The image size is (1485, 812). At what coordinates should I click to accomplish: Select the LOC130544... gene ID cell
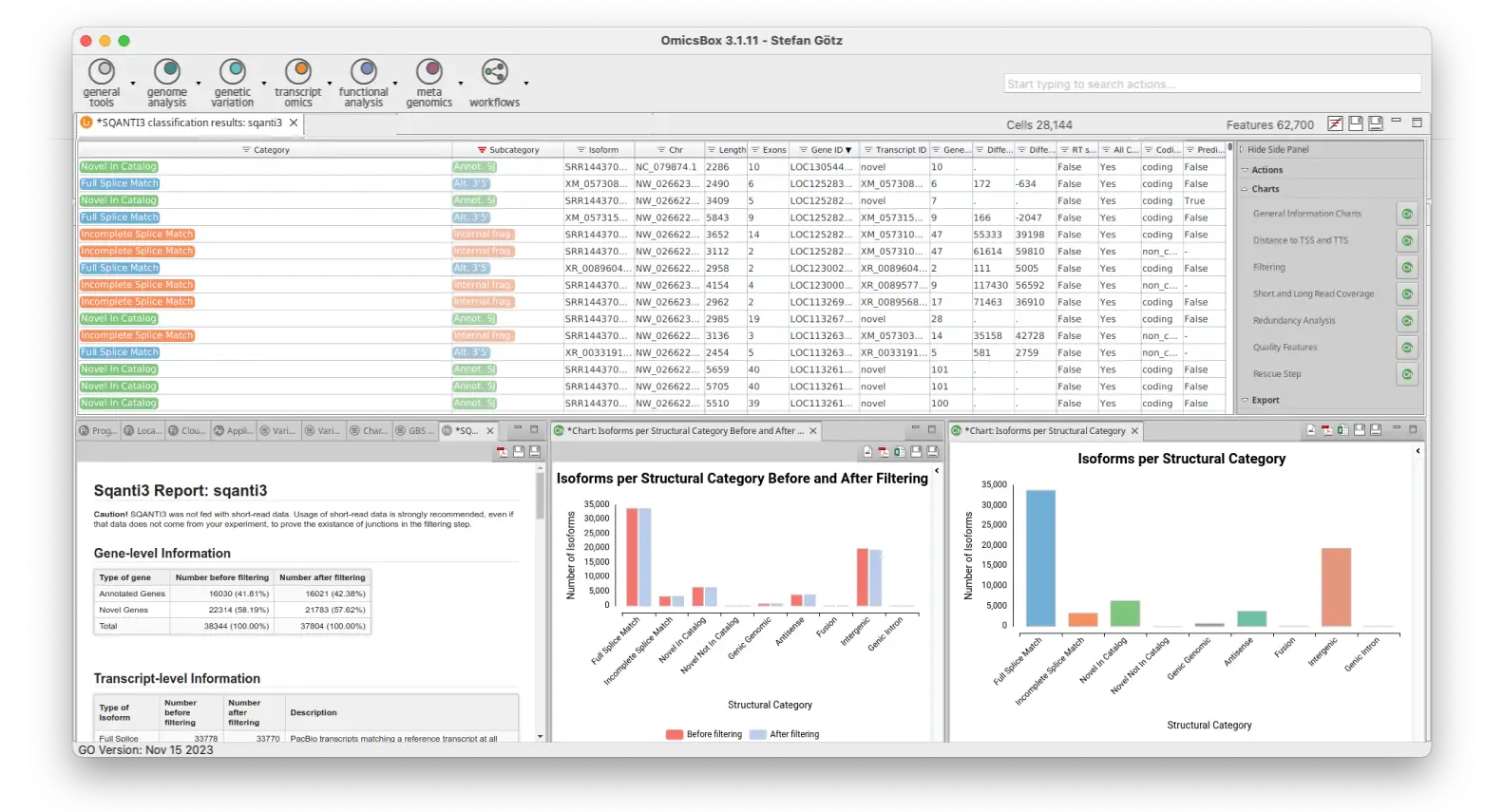[823, 166]
